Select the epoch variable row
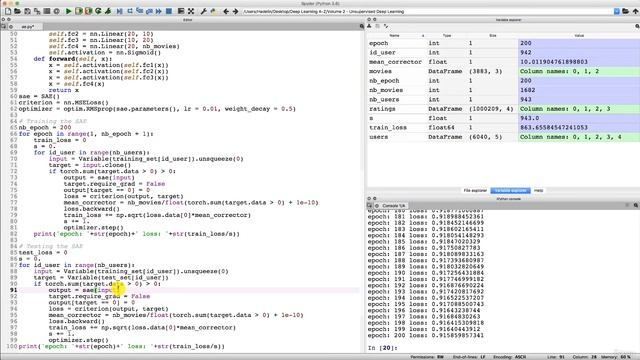The height and width of the screenshot is (360, 640). coord(503,43)
